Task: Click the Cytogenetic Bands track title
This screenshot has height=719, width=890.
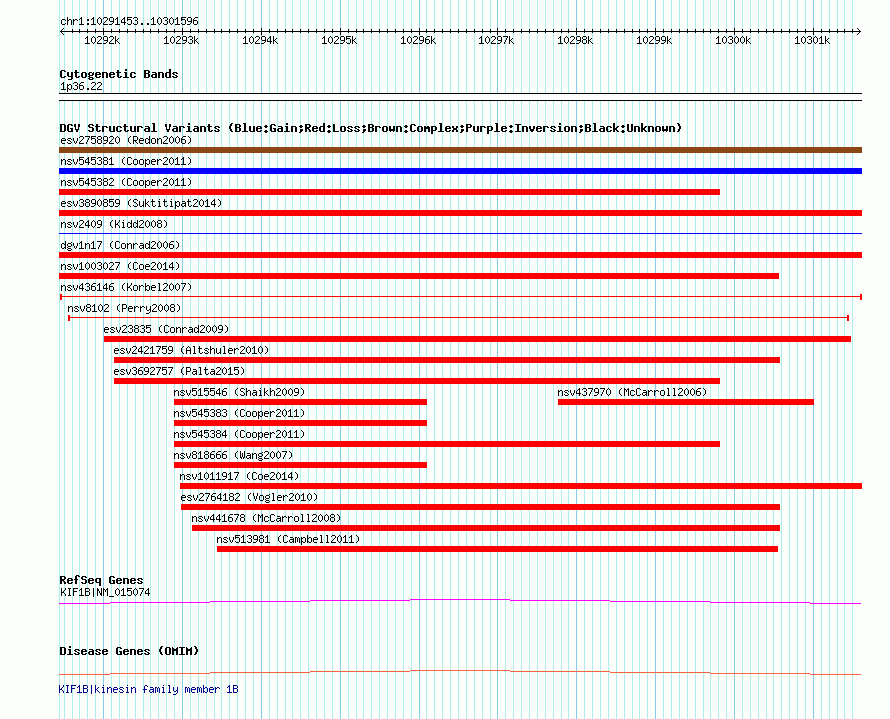Action: (119, 74)
